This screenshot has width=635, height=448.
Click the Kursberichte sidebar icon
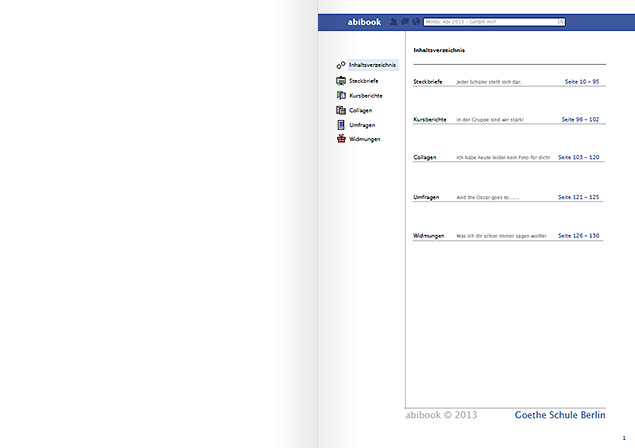pyautogui.click(x=341, y=95)
